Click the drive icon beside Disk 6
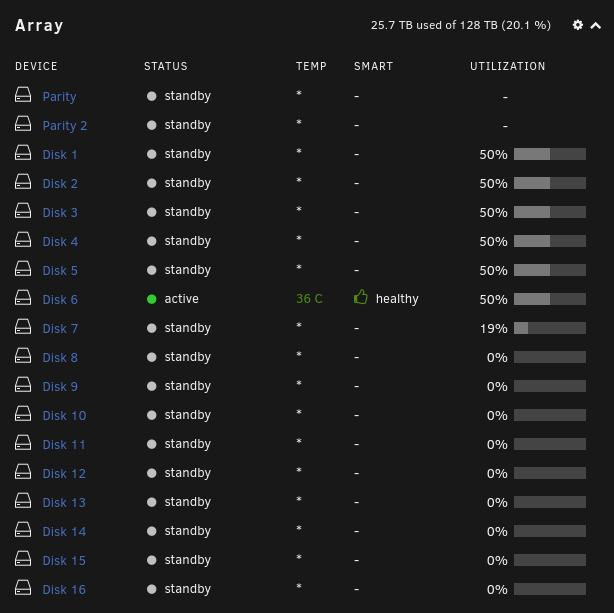614x613 pixels. click(23, 297)
